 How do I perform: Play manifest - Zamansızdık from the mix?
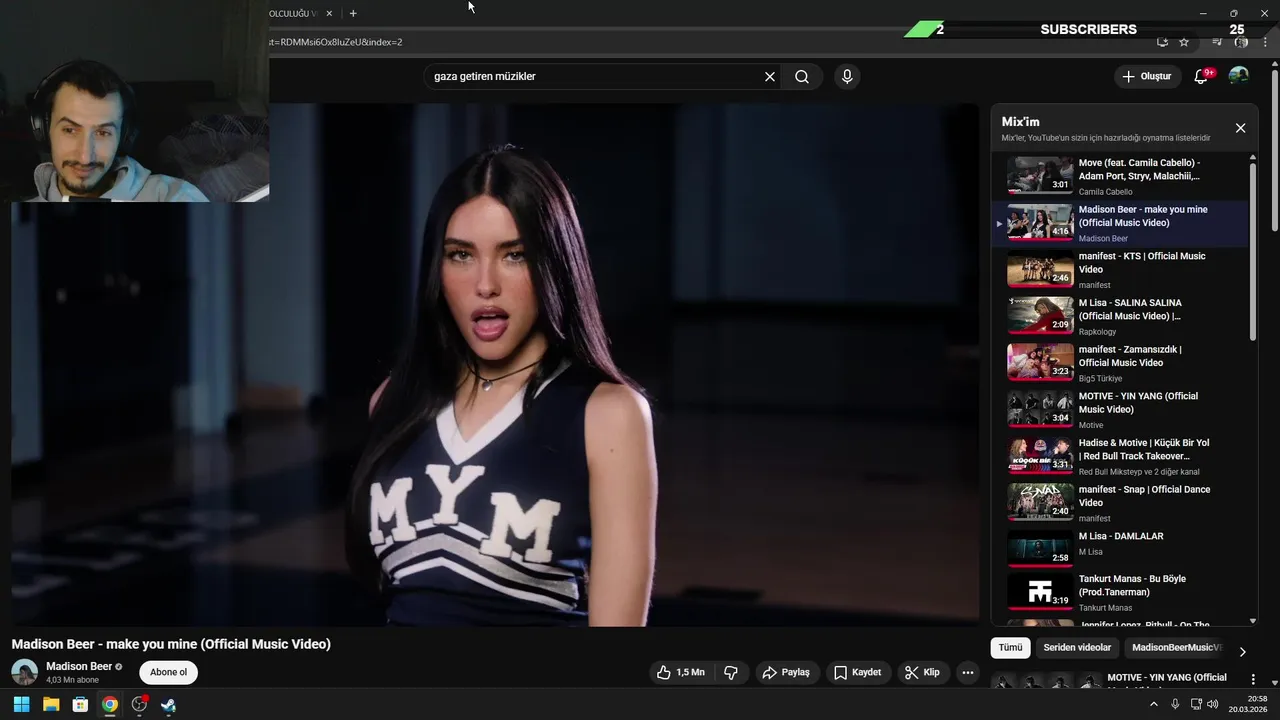click(x=1120, y=363)
